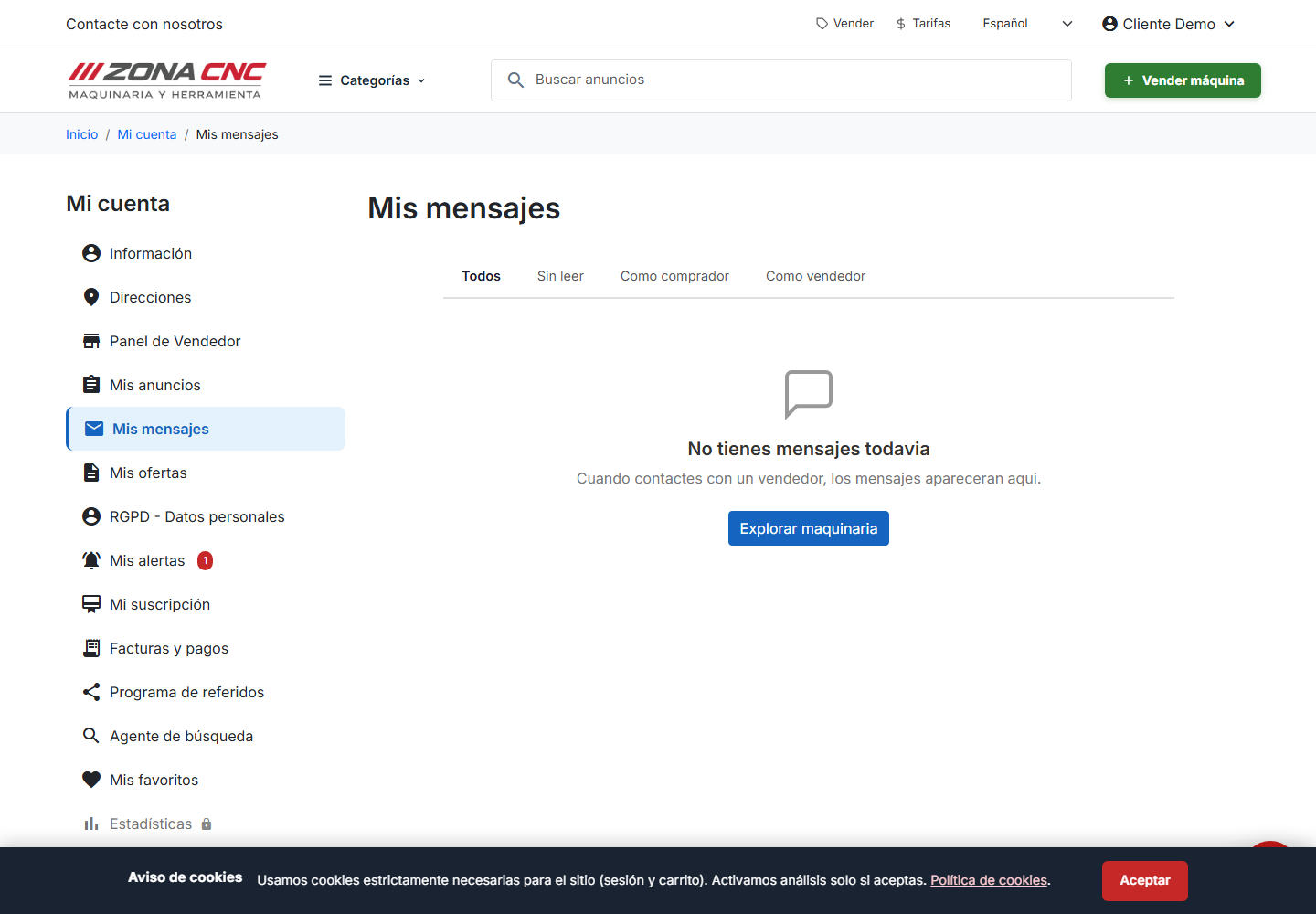Open Información in the sidebar
Viewport: 1316px width, 914px height.
pos(206,253)
